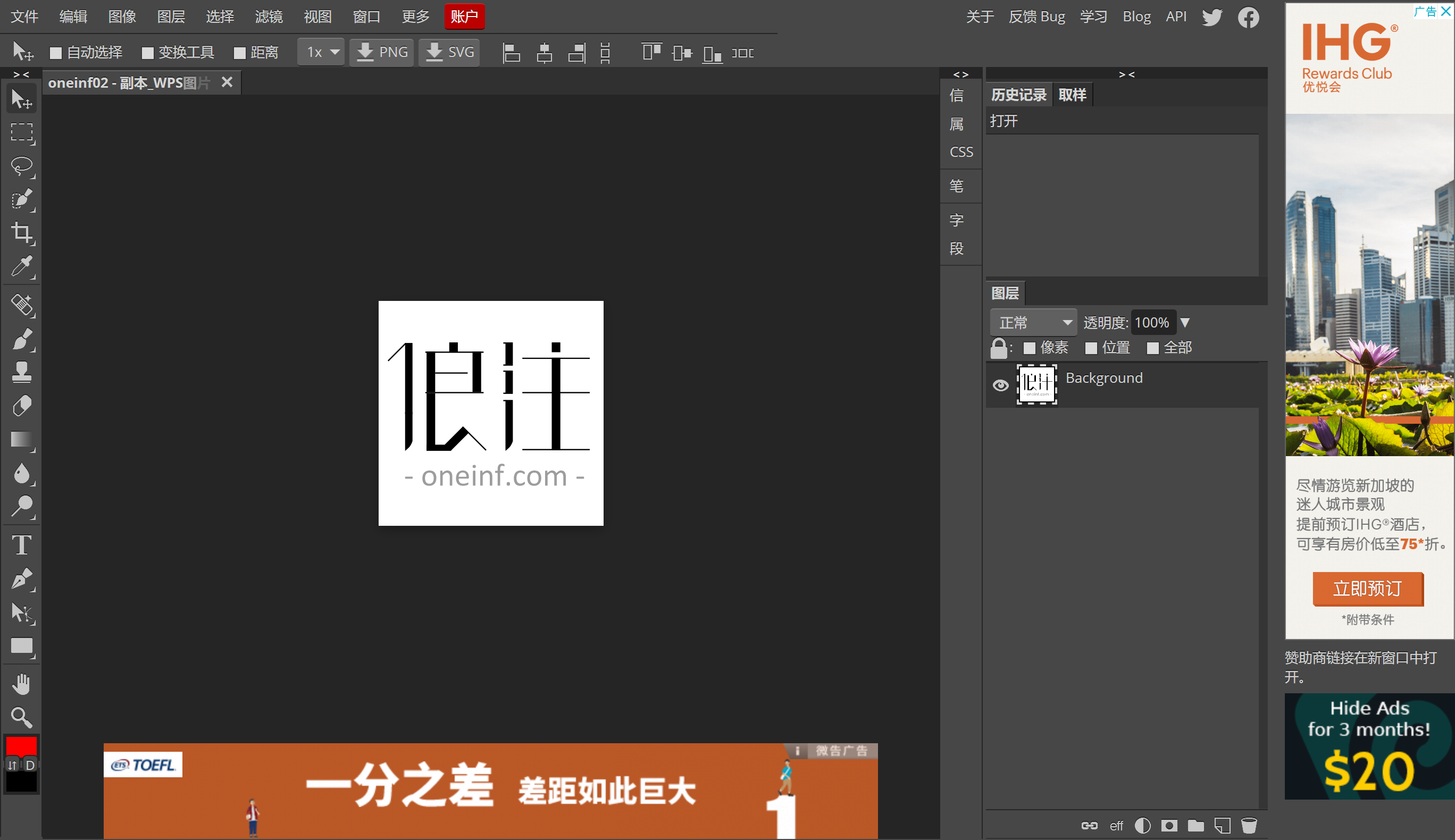Hide the Background layer eye icon
1455x840 pixels.
[1001, 385]
